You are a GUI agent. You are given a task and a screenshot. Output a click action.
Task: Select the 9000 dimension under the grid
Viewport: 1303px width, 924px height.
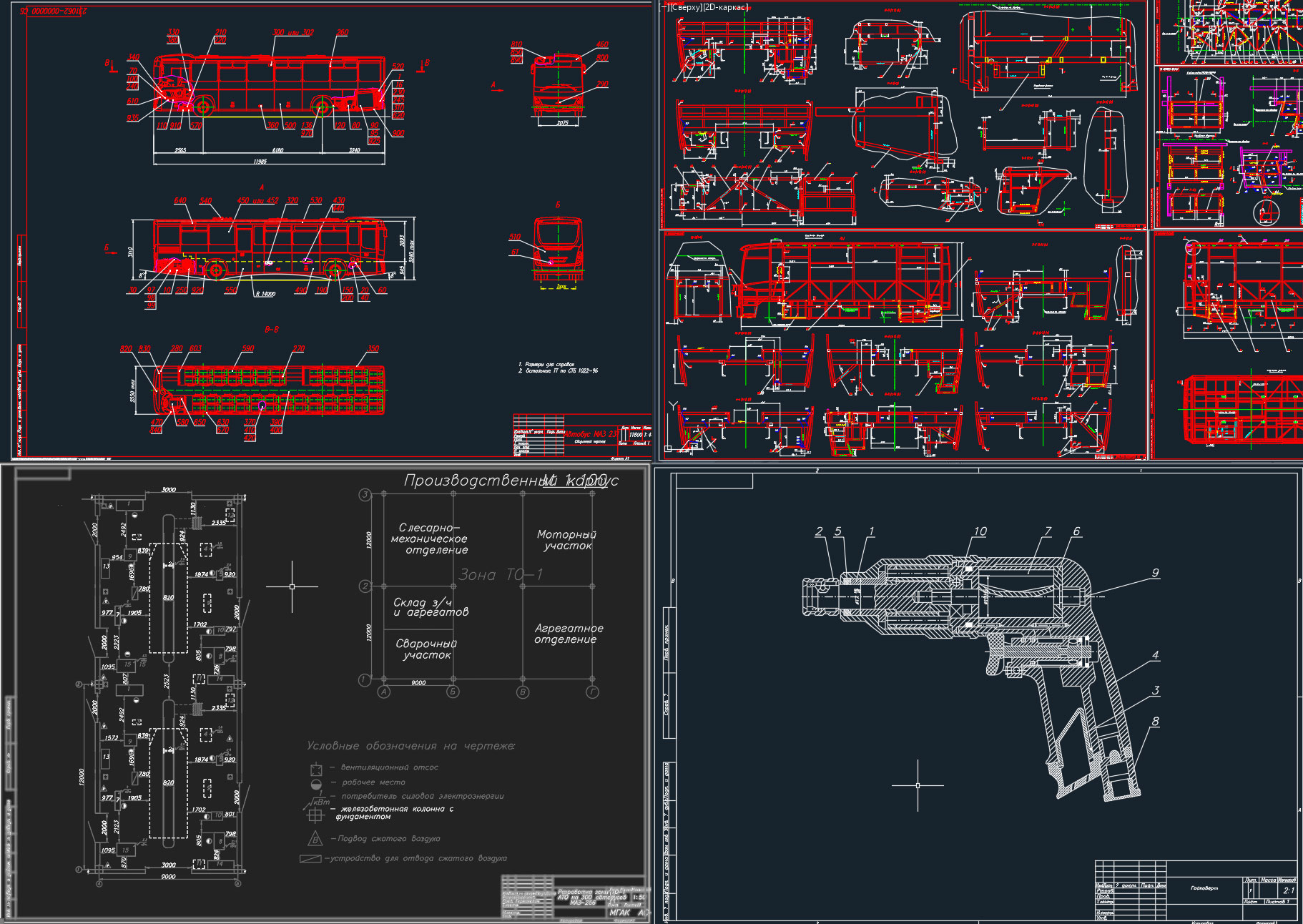coord(418,683)
